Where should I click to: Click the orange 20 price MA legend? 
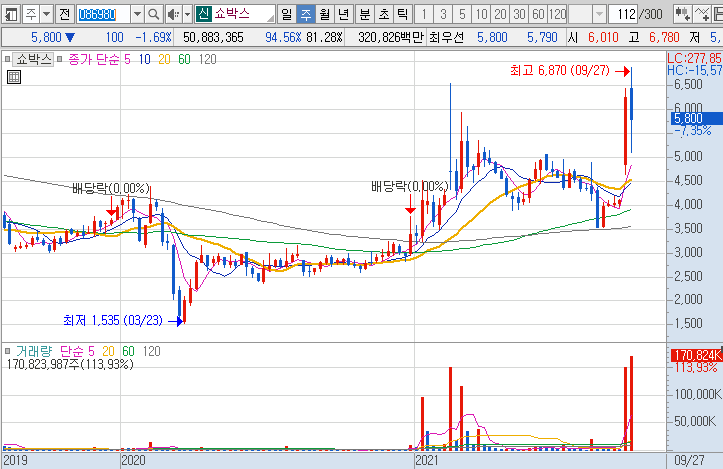pos(164,59)
